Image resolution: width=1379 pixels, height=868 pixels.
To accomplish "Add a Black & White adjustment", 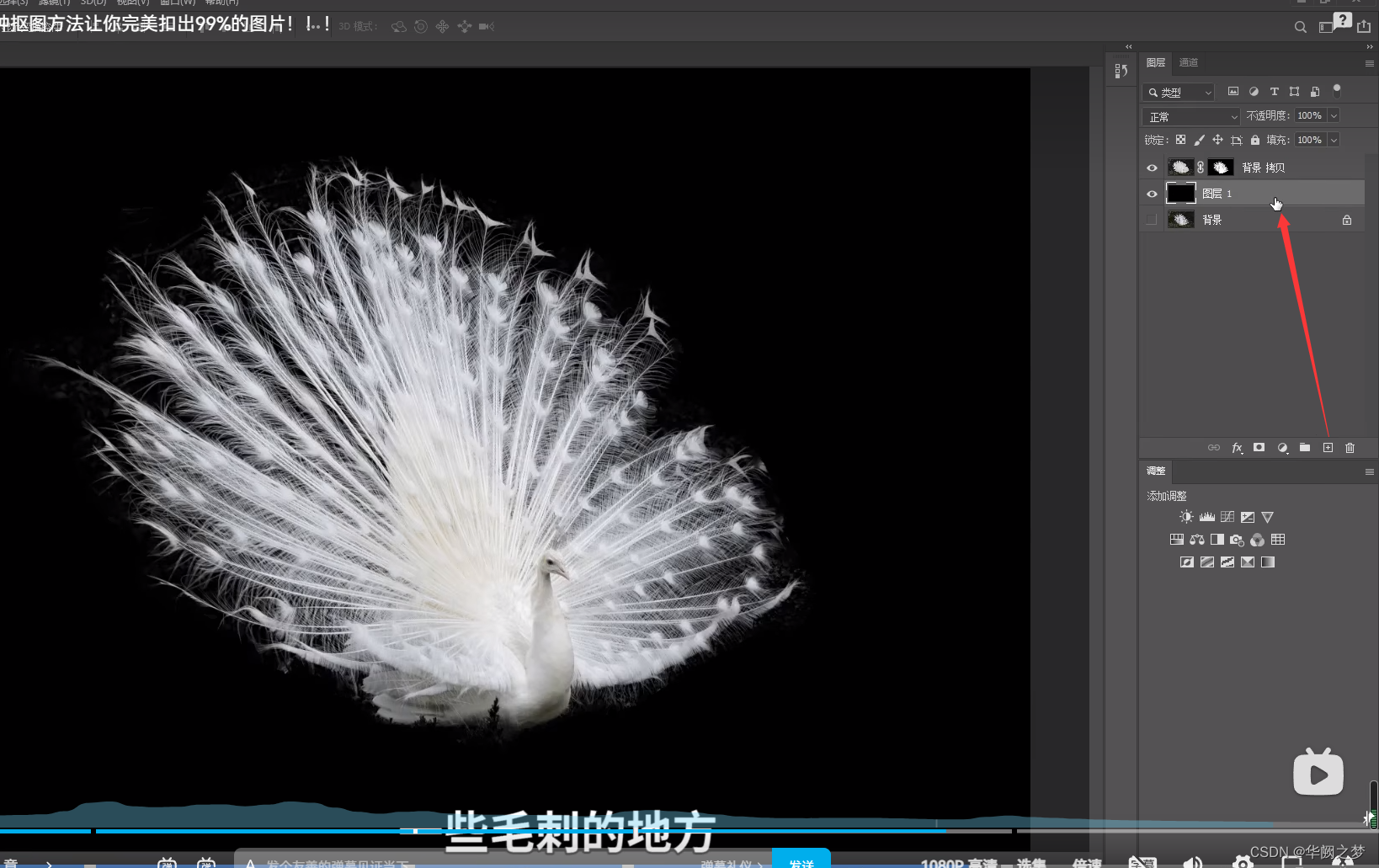I will pos(1217,540).
